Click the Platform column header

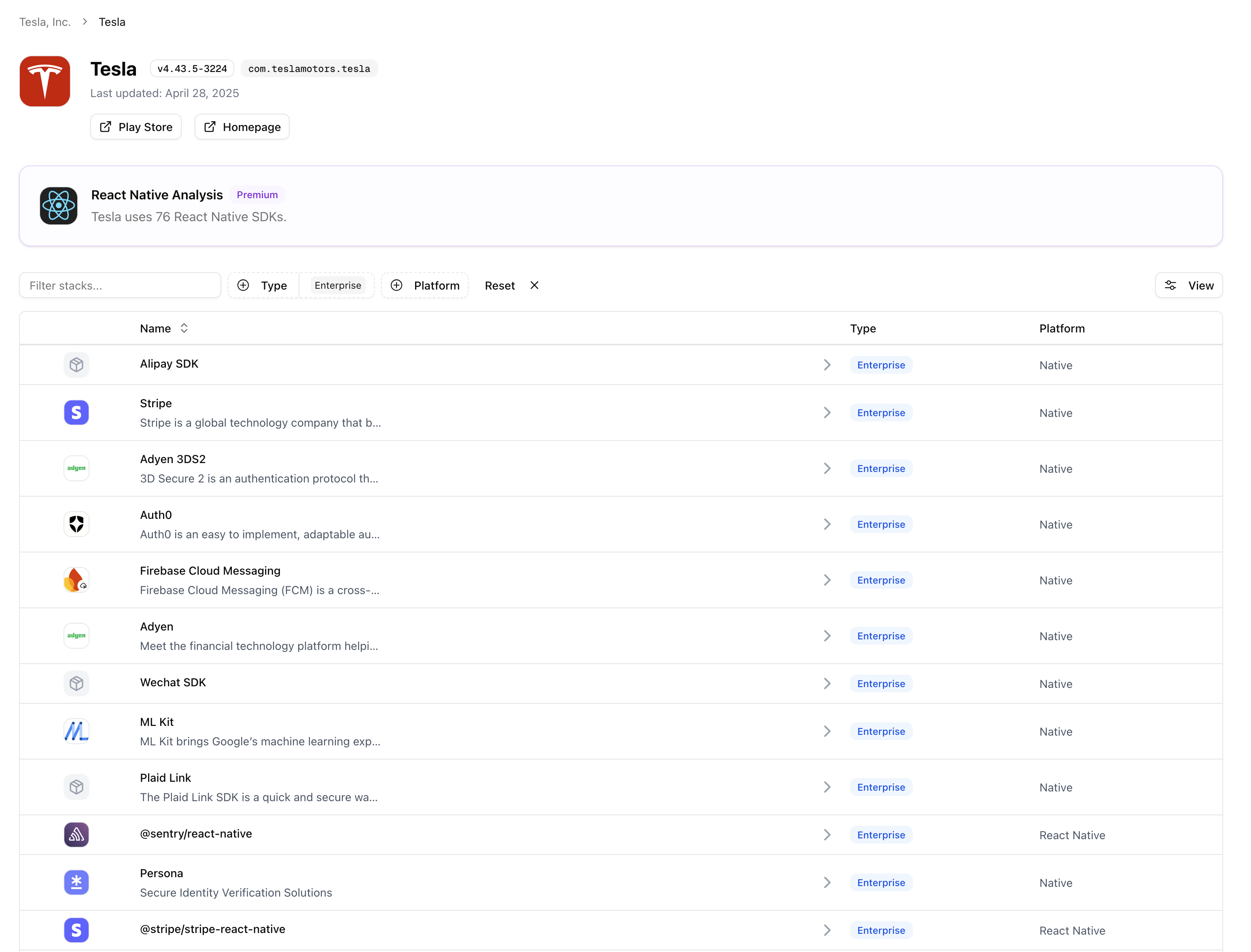1062,329
